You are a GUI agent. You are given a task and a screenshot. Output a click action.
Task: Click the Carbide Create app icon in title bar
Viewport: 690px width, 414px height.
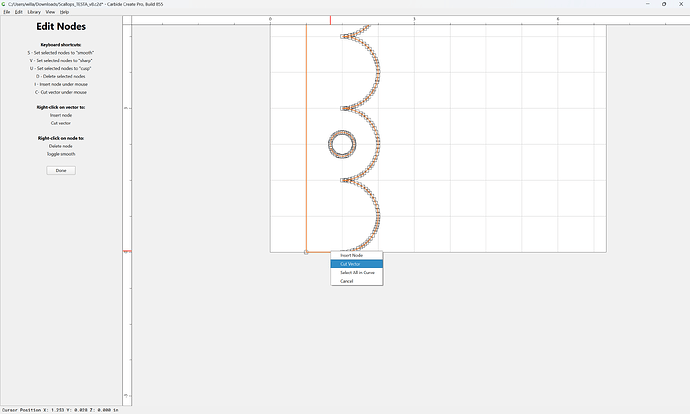click(4, 4)
